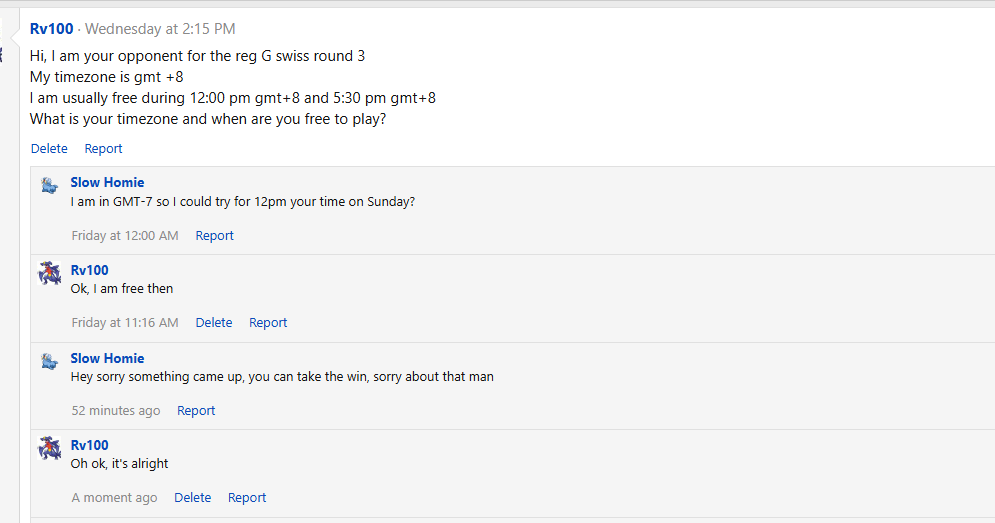The image size is (995, 523).
Task: Open the Rv100 profile from the post header
Action: [52, 29]
